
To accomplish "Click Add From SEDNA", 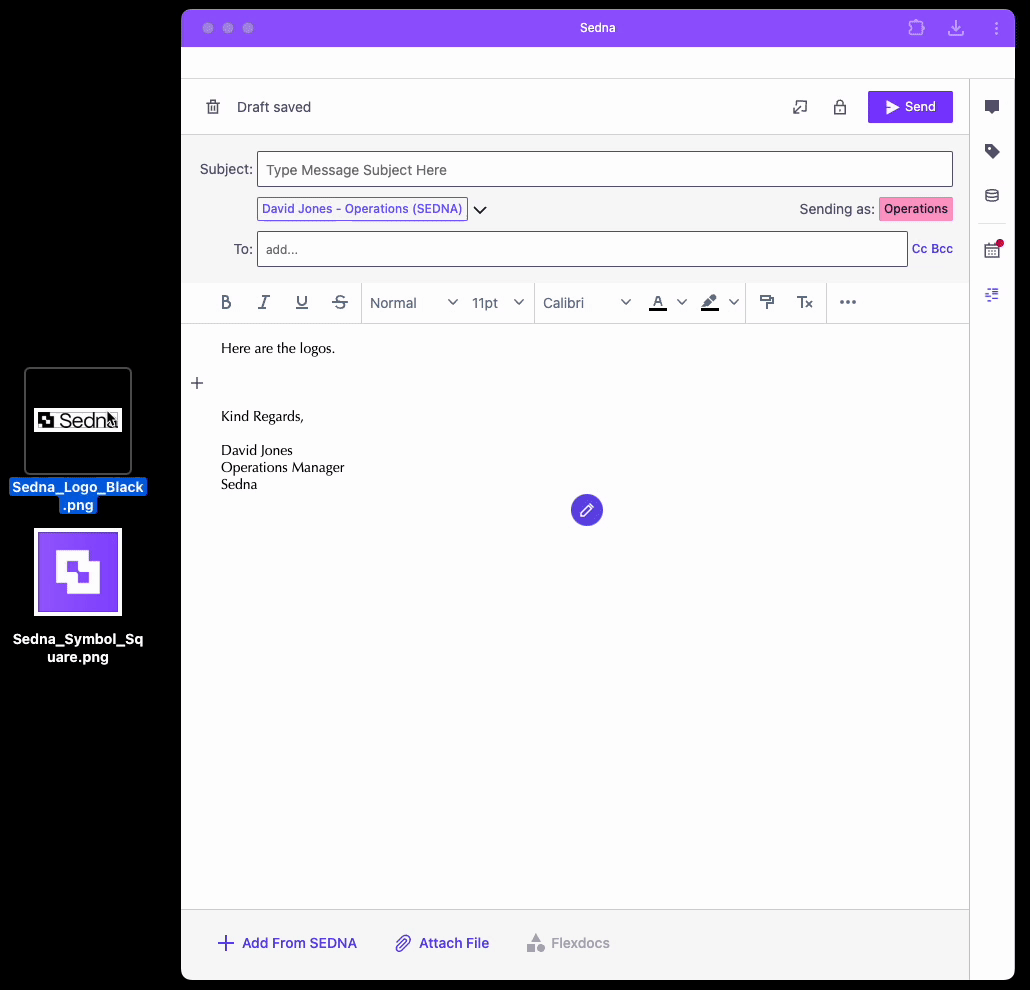I will pos(287,943).
